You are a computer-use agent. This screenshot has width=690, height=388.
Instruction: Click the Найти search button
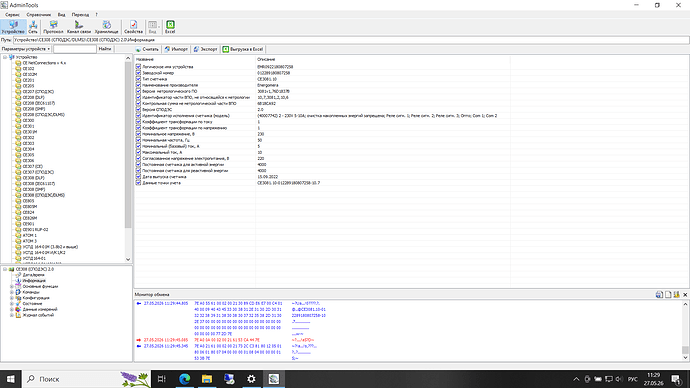(105, 49)
